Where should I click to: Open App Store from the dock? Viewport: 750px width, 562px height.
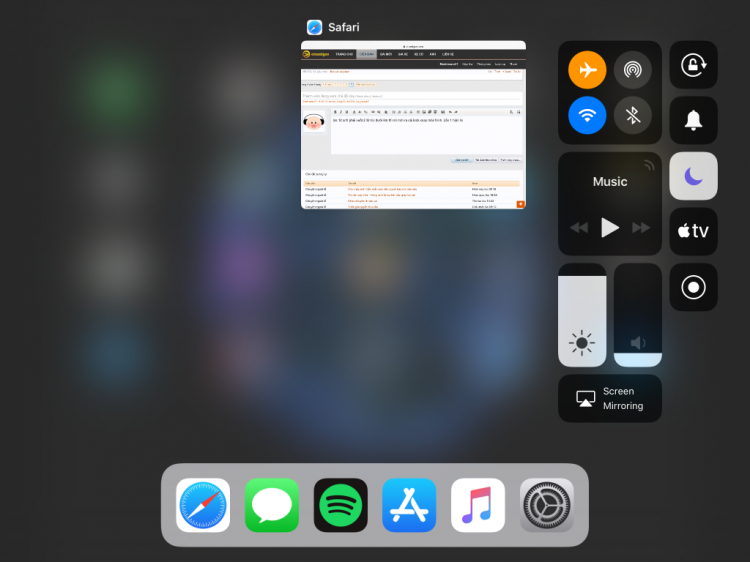[409, 505]
